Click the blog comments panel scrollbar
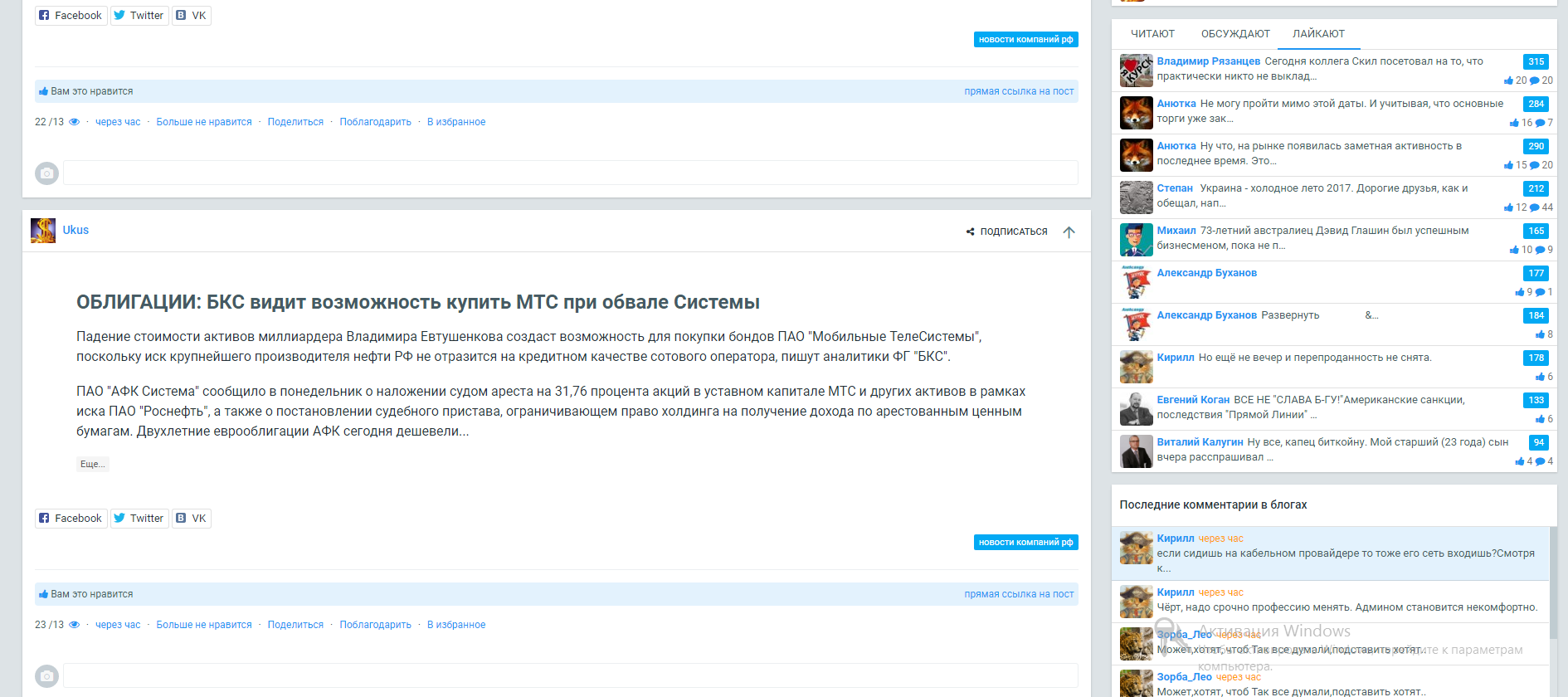1568x697 pixels. (1553, 582)
